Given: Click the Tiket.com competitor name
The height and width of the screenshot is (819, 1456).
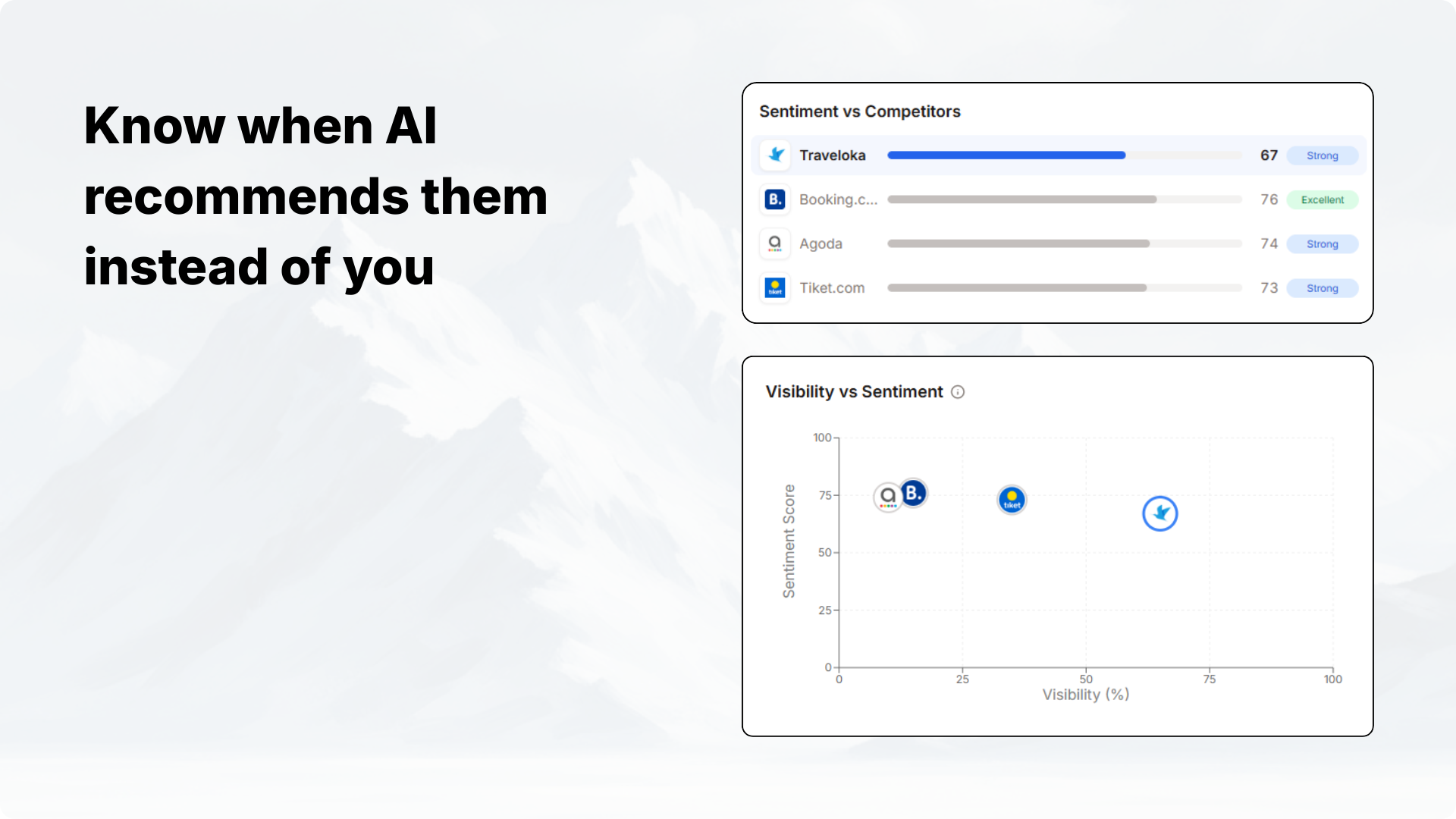Looking at the screenshot, I should coord(832,288).
